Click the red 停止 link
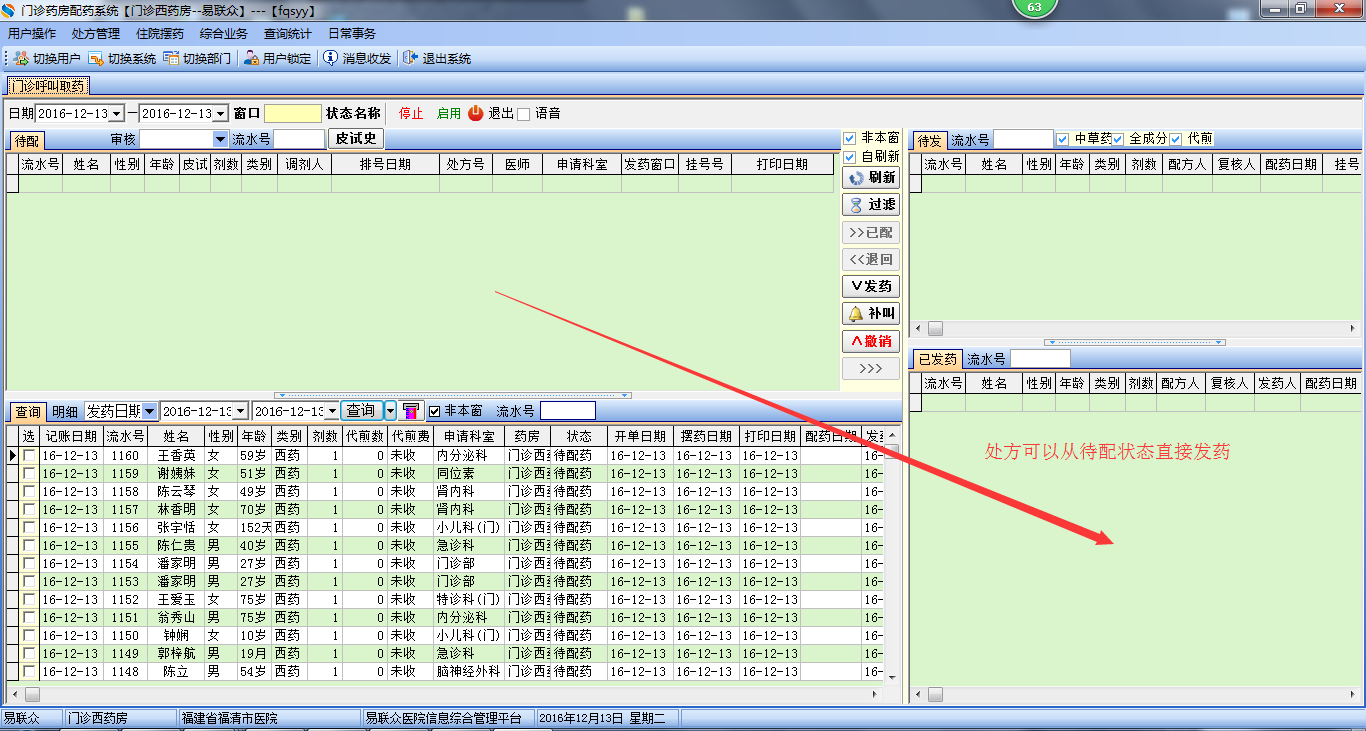The height and width of the screenshot is (731, 1366). [x=411, y=114]
